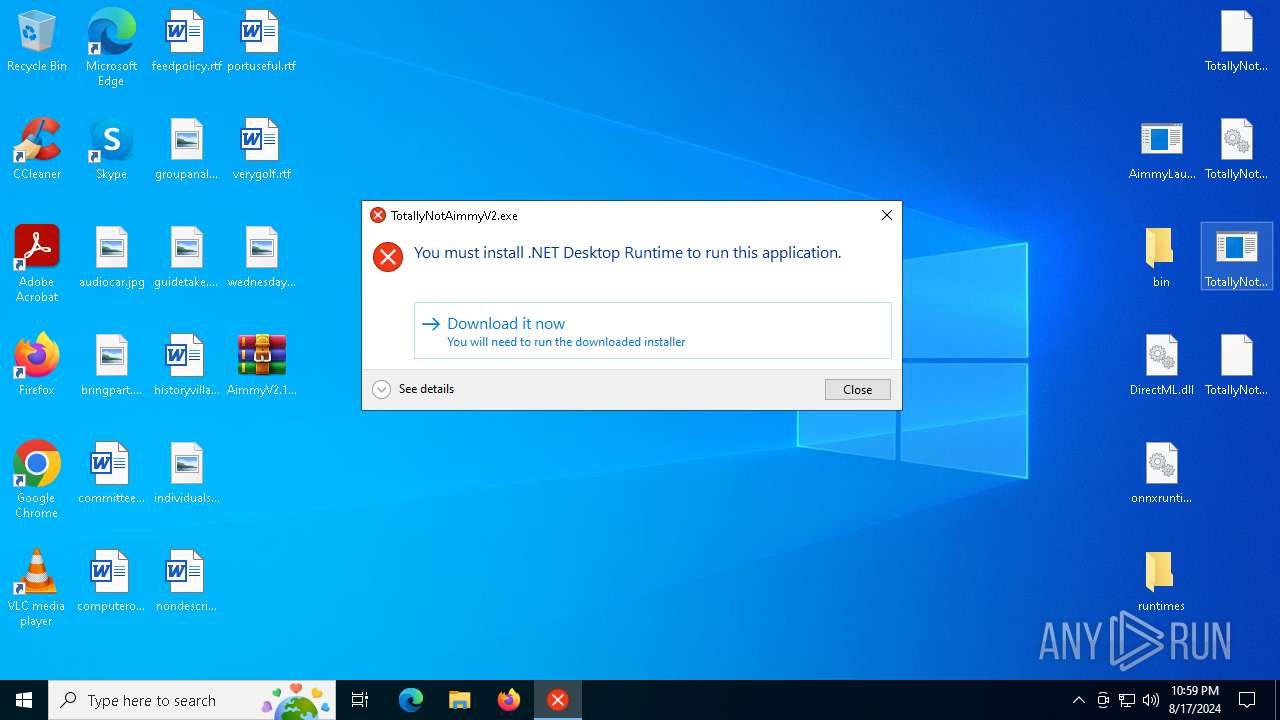Select the AimmyV2.1... WinRAR archive icon
Image resolution: width=1280 pixels, height=720 pixels.
(x=261, y=366)
